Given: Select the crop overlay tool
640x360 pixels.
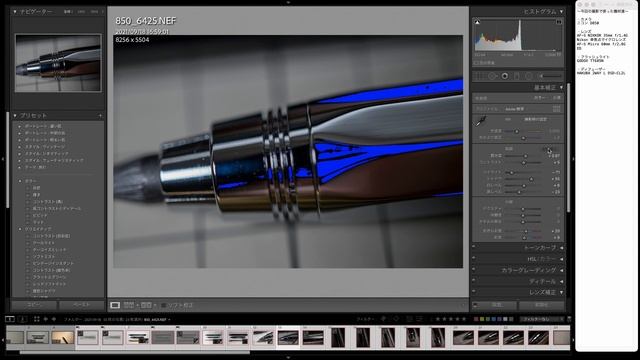Looking at the screenshot, I should [480, 76].
